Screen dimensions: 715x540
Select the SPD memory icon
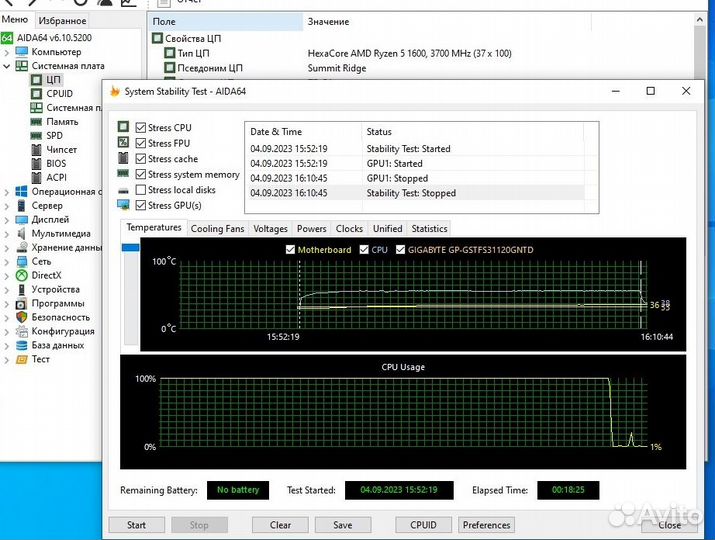36,135
